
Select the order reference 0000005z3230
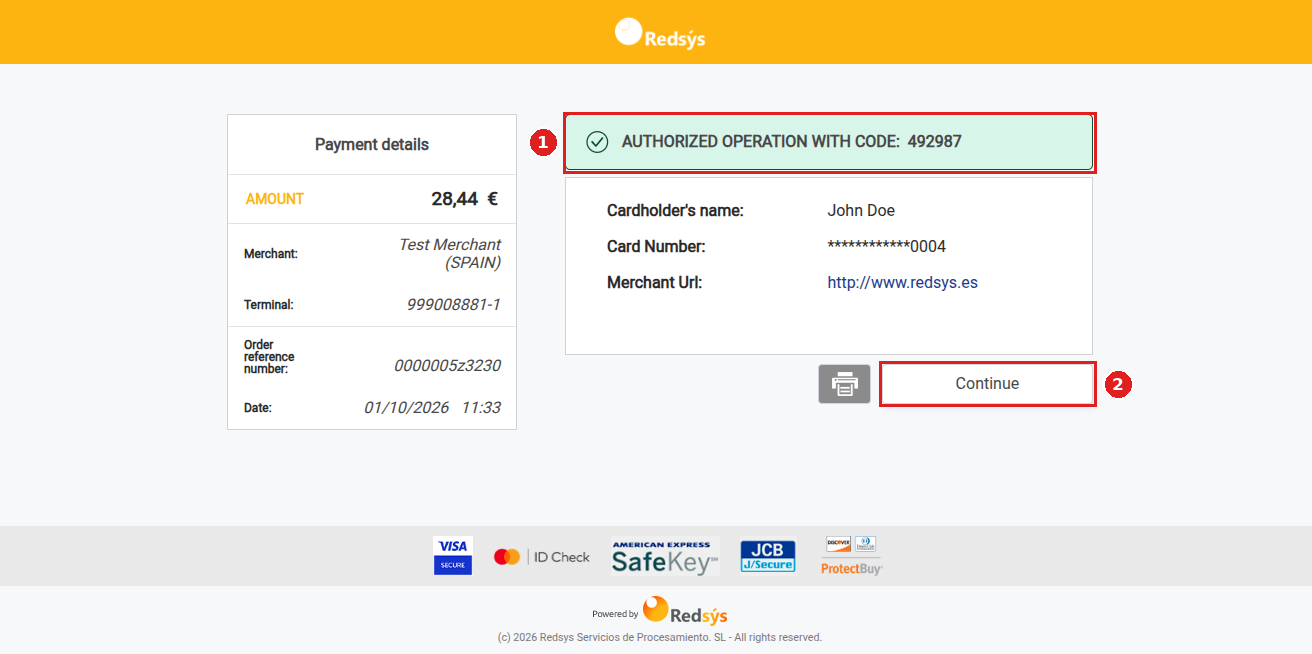[447, 366]
